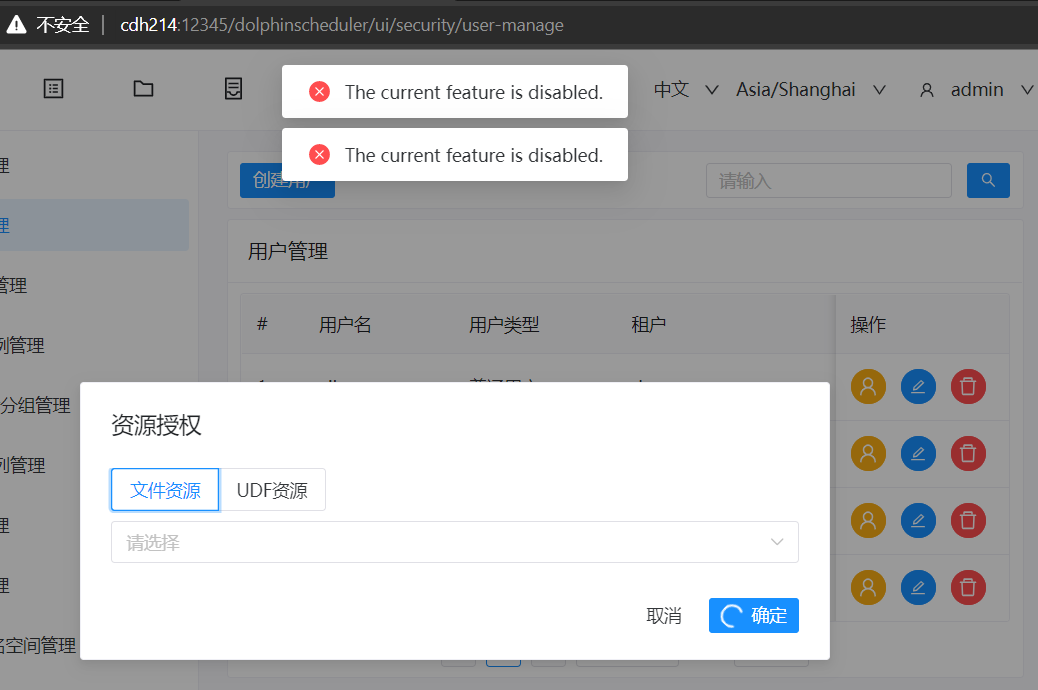
Task: Click blue edit icon in first user row
Action: pyautogui.click(x=918, y=387)
